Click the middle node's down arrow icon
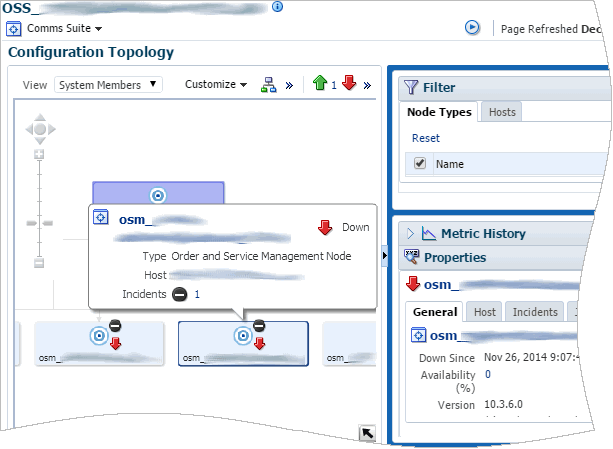 point(260,344)
